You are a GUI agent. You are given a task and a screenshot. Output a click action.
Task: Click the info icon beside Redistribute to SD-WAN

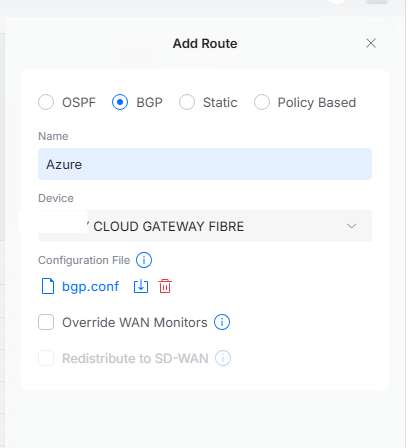tap(223, 358)
